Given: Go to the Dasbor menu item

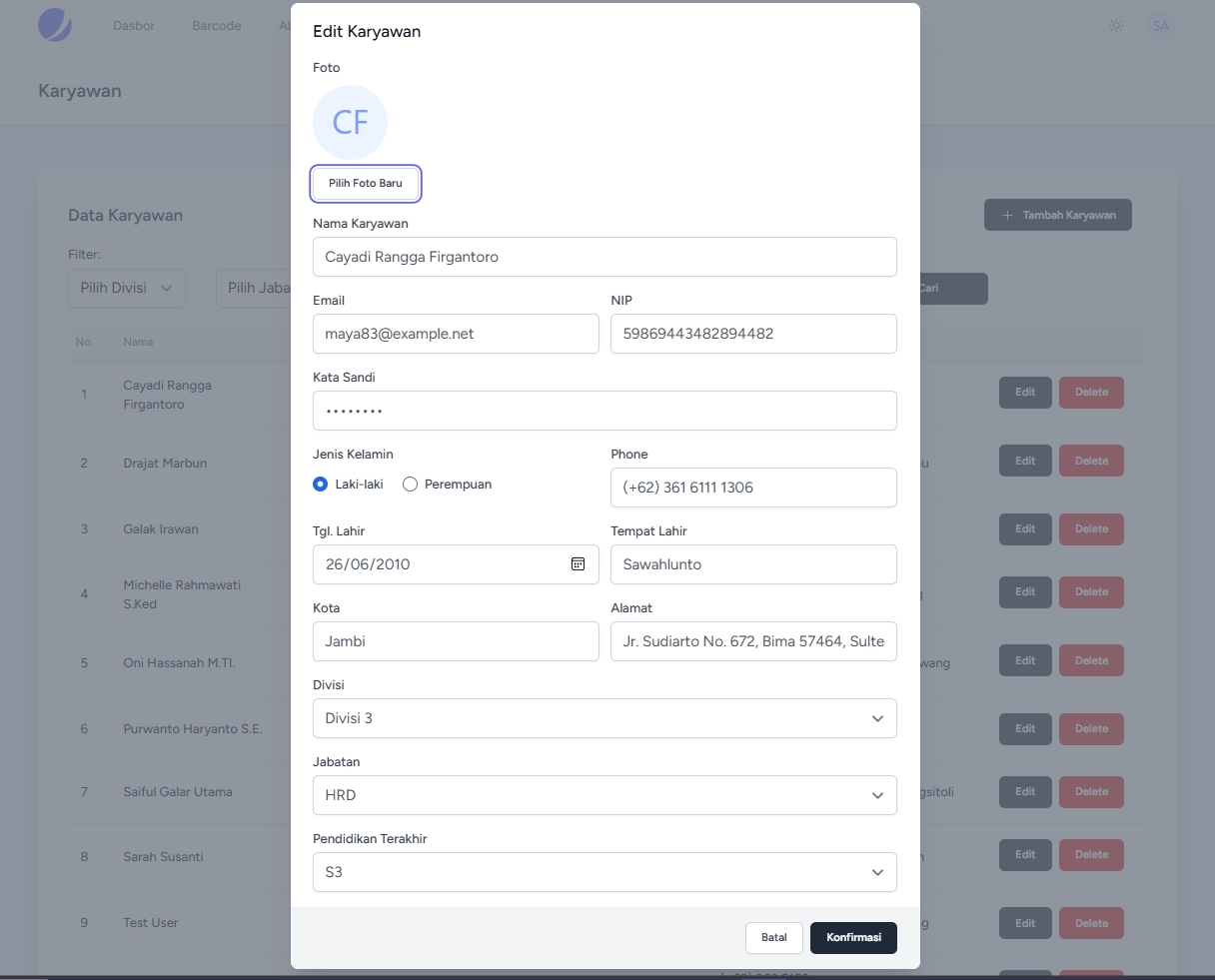Looking at the screenshot, I should pos(134,26).
